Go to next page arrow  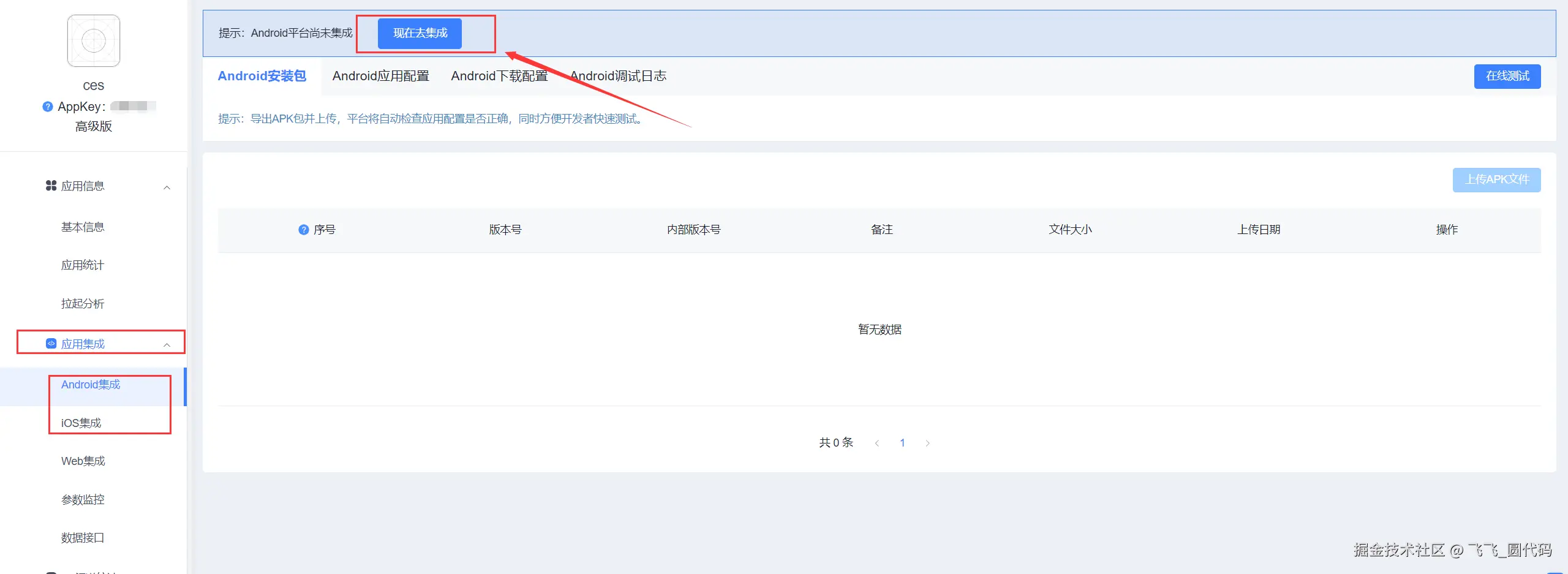click(927, 444)
